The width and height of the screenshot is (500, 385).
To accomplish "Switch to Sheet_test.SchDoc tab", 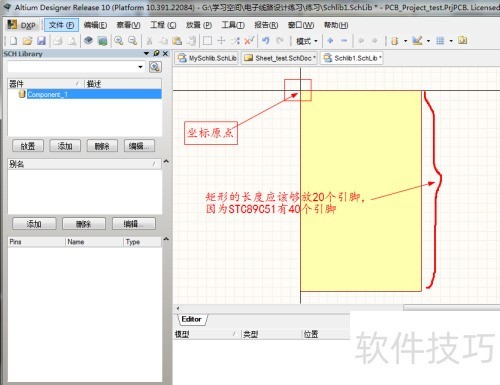I will coord(279,58).
